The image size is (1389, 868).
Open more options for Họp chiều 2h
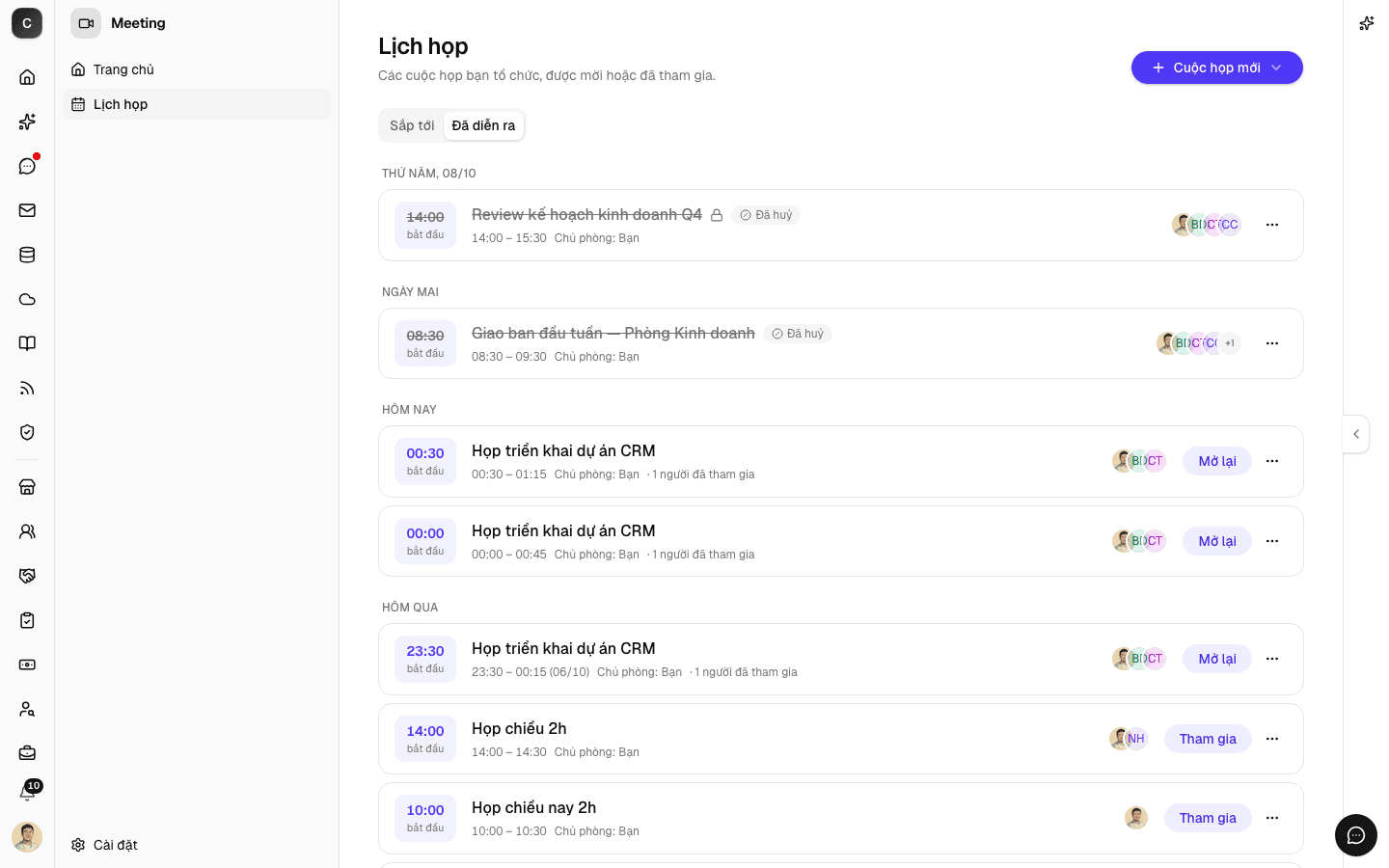click(x=1272, y=739)
